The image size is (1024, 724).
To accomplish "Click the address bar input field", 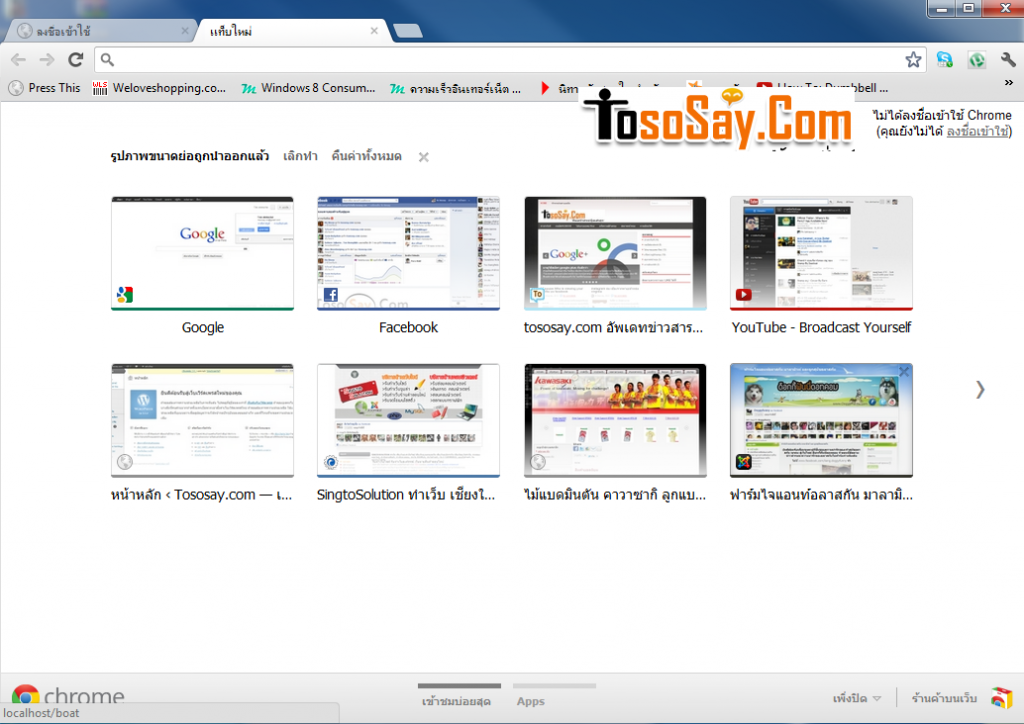I will pyautogui.click(x=511, y=60).
